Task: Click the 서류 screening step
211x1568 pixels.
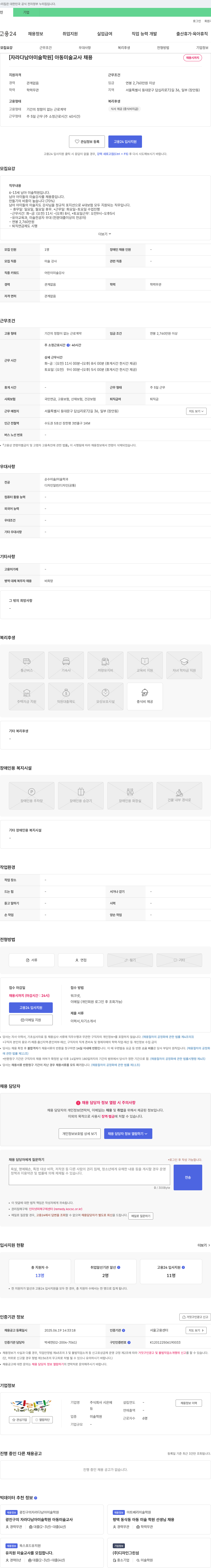Action: [x=32, y=960]
